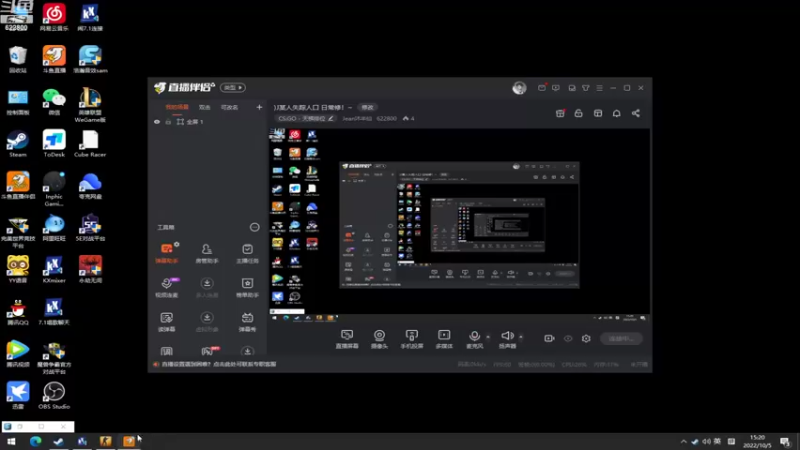Viewport: 800px width, 450px height.
Task: Open the 弹幕秀 tool
Action: (x=247, y=322)
